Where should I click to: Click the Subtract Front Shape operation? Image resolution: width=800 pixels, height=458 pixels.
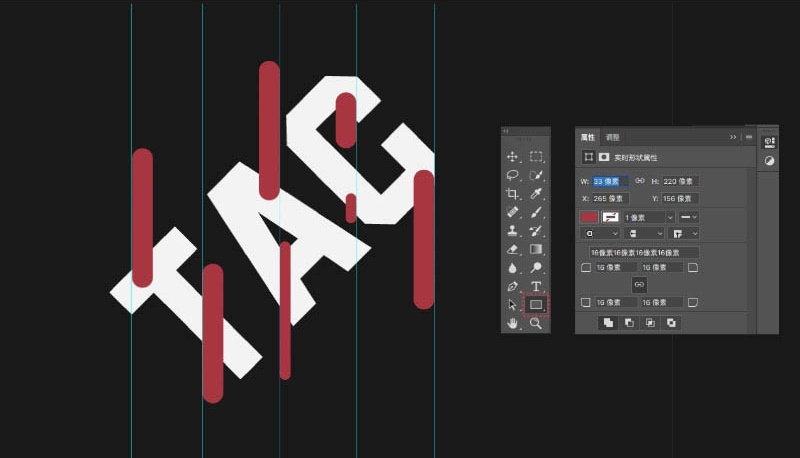[x=630, y=323]
